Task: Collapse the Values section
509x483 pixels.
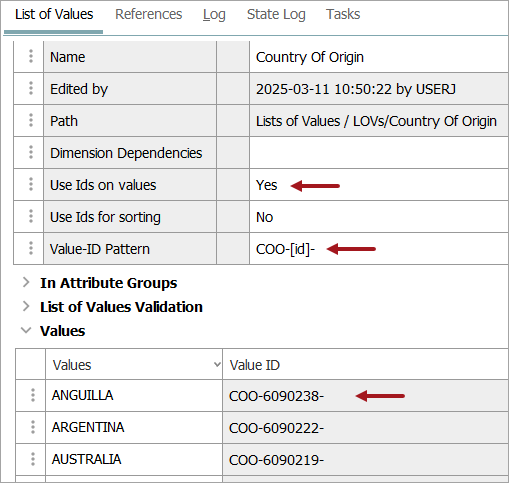Action: click(26, 330)
